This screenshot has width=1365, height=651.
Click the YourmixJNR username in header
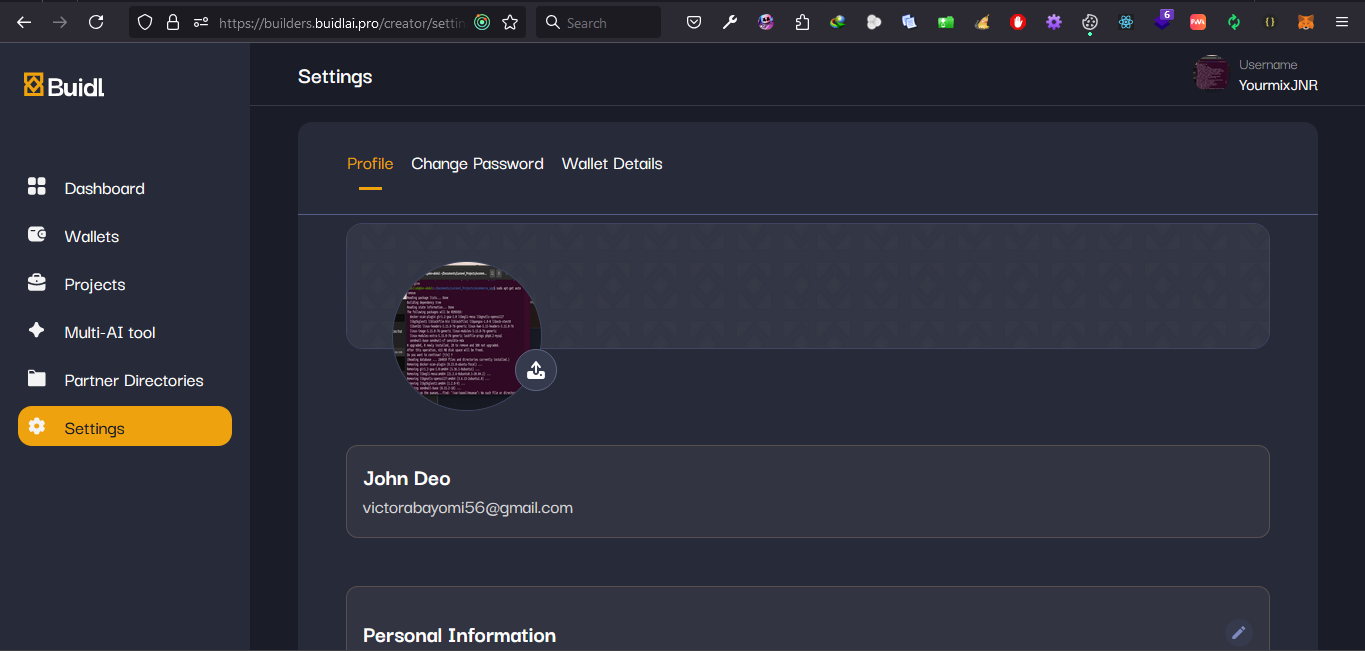tap(1277, 85)
